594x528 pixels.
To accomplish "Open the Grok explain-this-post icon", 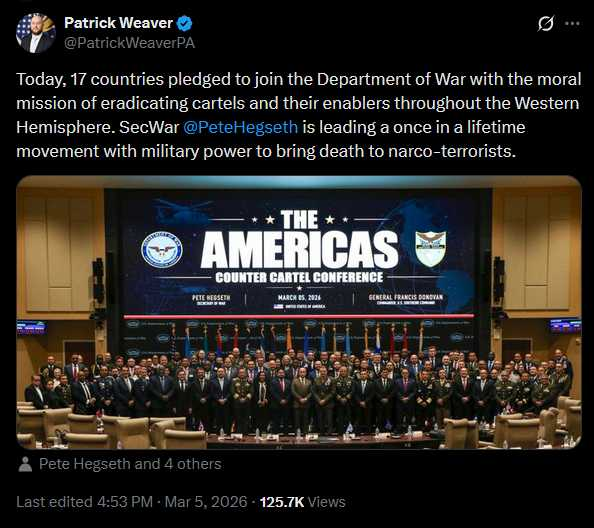I will 546,23.
